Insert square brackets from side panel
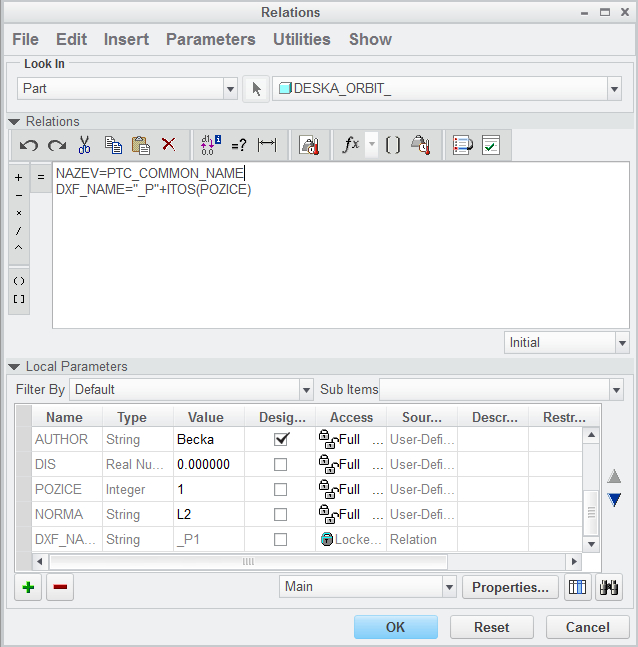Screen dimensions: 638x647 tap(19, 299)
